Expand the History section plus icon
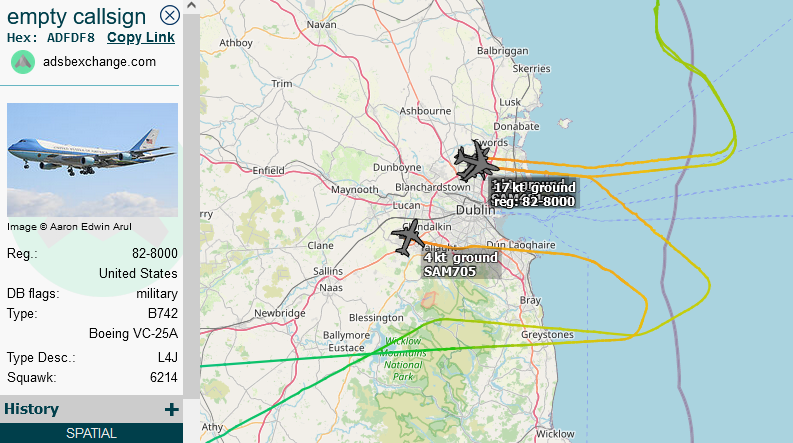Viewport: 793px width, 443px height. click(x=171, y=409)
